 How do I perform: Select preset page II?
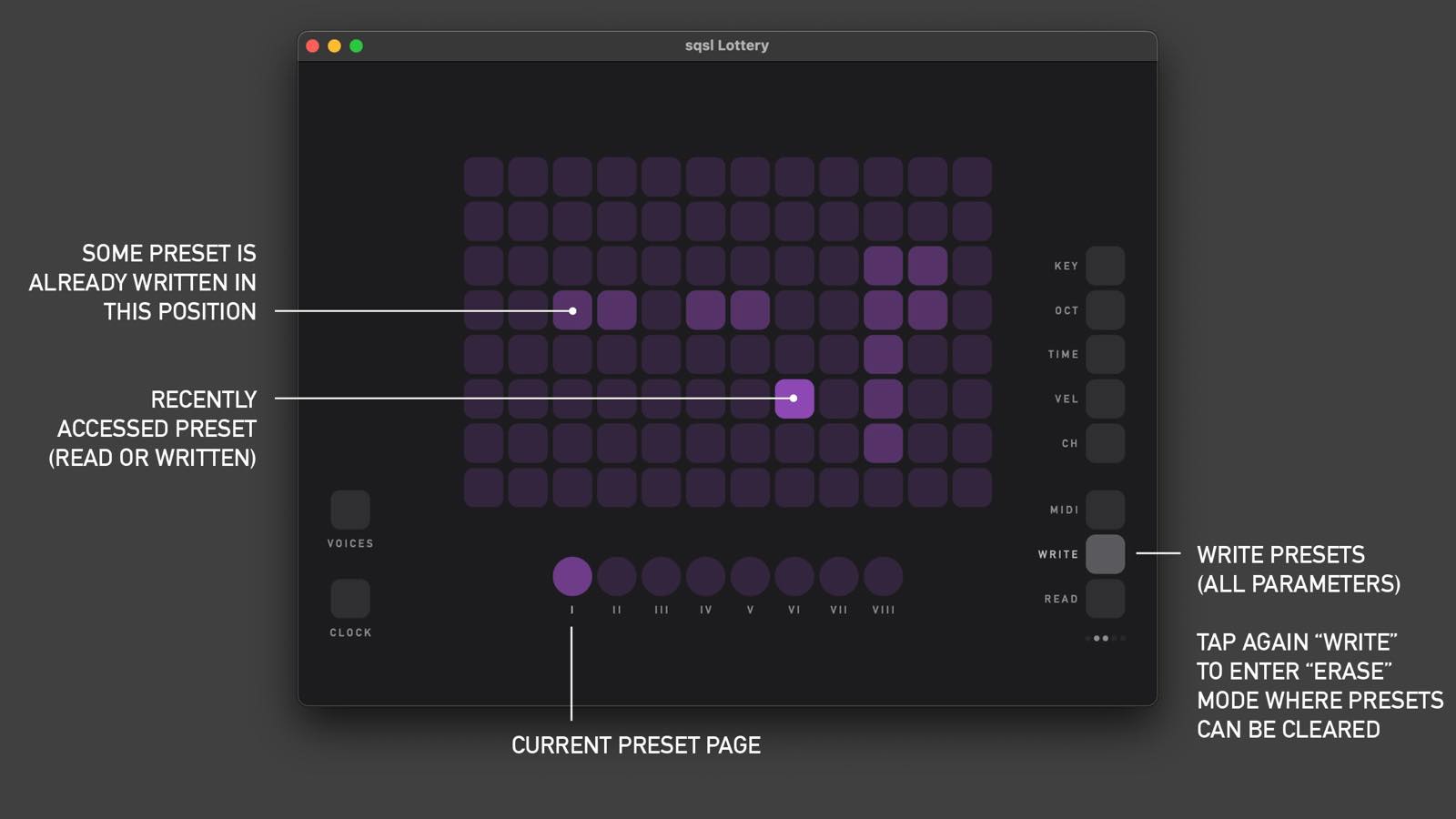point(617,576)
